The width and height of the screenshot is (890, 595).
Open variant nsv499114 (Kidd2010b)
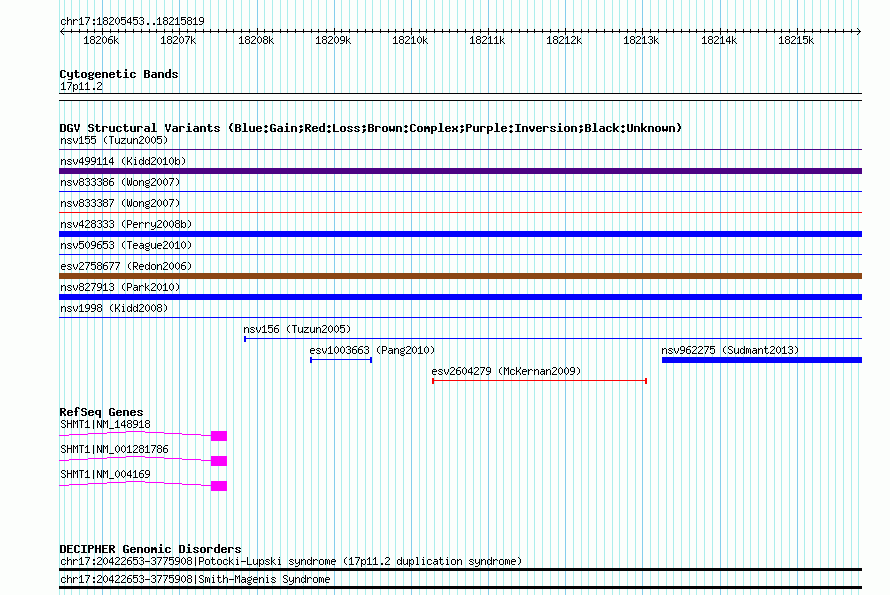click(123, 161)
